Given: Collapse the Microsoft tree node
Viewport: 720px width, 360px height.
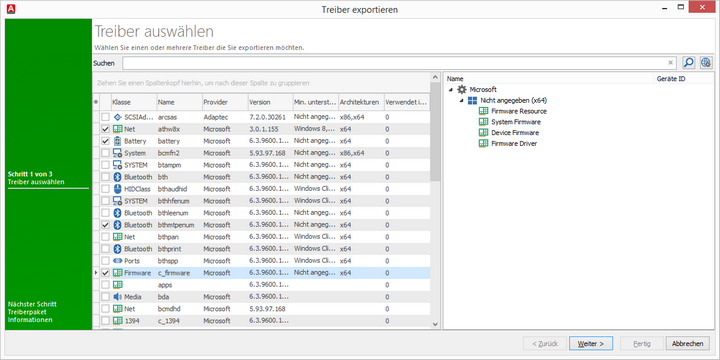Looking at the screenshot, I should (x=450, y=90).
